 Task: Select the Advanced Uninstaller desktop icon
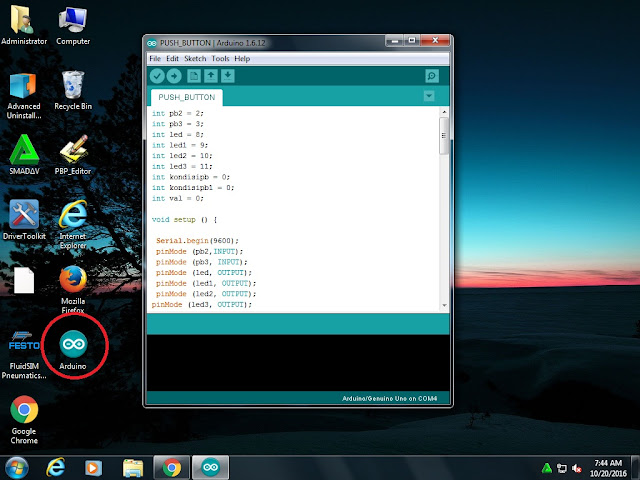tap(24, 96)
